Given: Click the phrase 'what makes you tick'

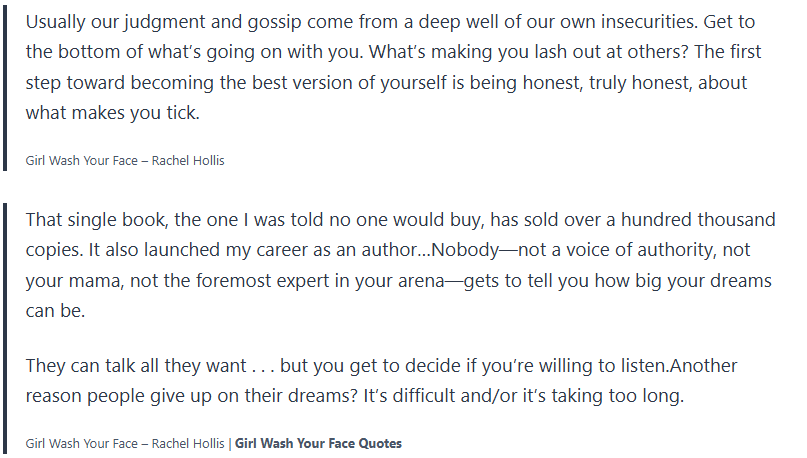Looking at the screenshot, I should (x=111, y=113).
